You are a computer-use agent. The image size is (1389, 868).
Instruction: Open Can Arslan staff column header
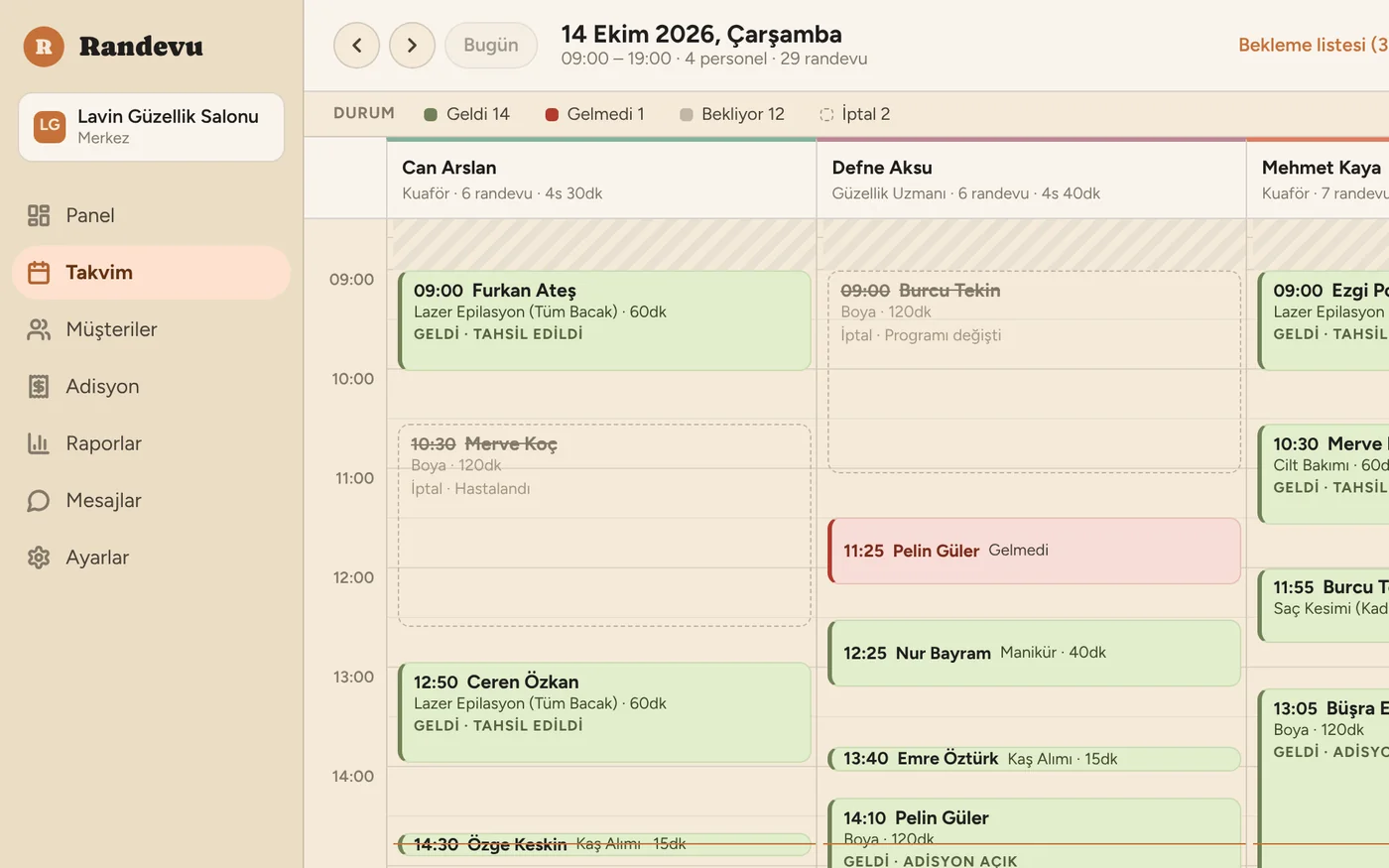601,180
